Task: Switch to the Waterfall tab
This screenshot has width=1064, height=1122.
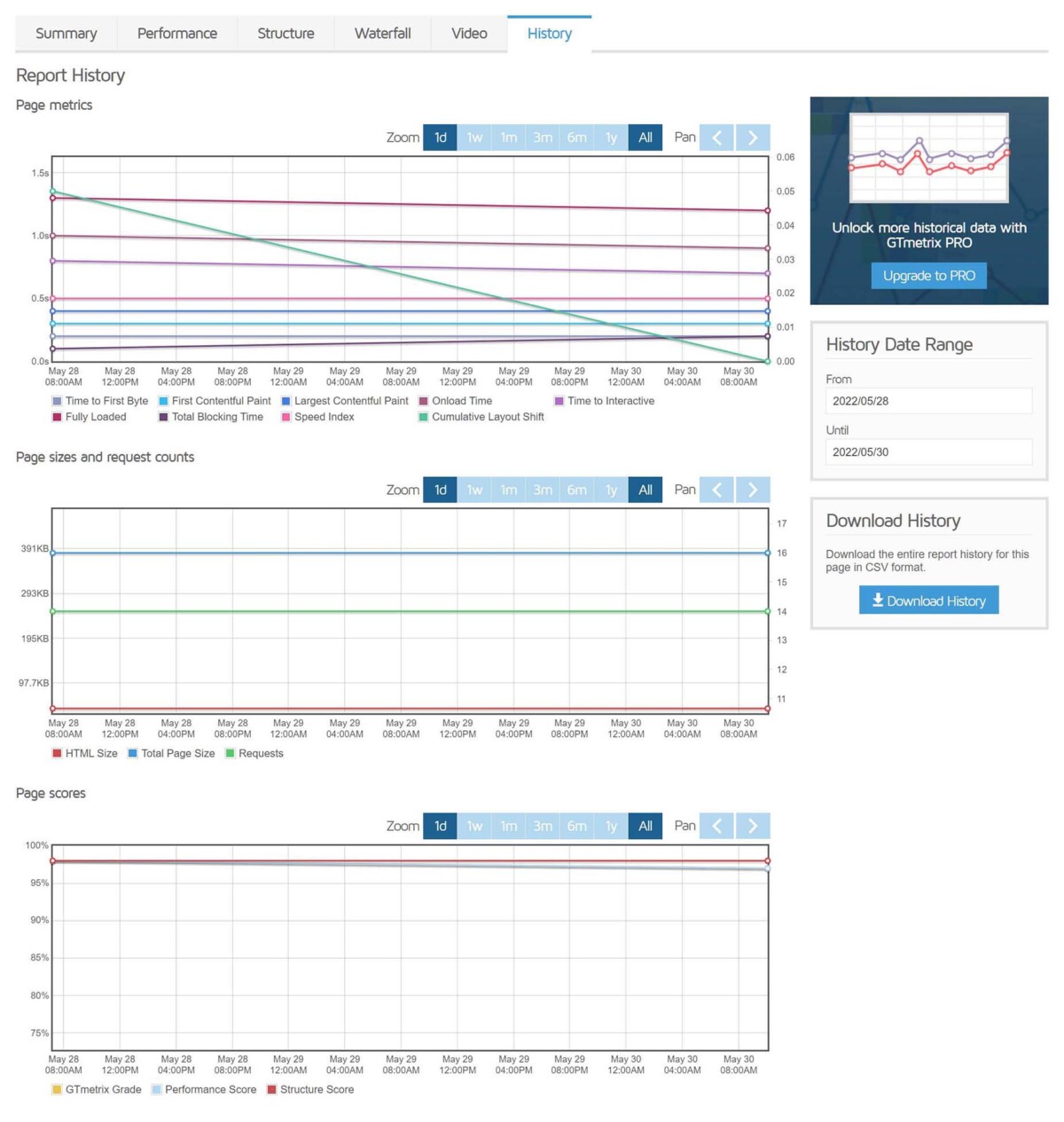Action: click(x=382, y=34)
